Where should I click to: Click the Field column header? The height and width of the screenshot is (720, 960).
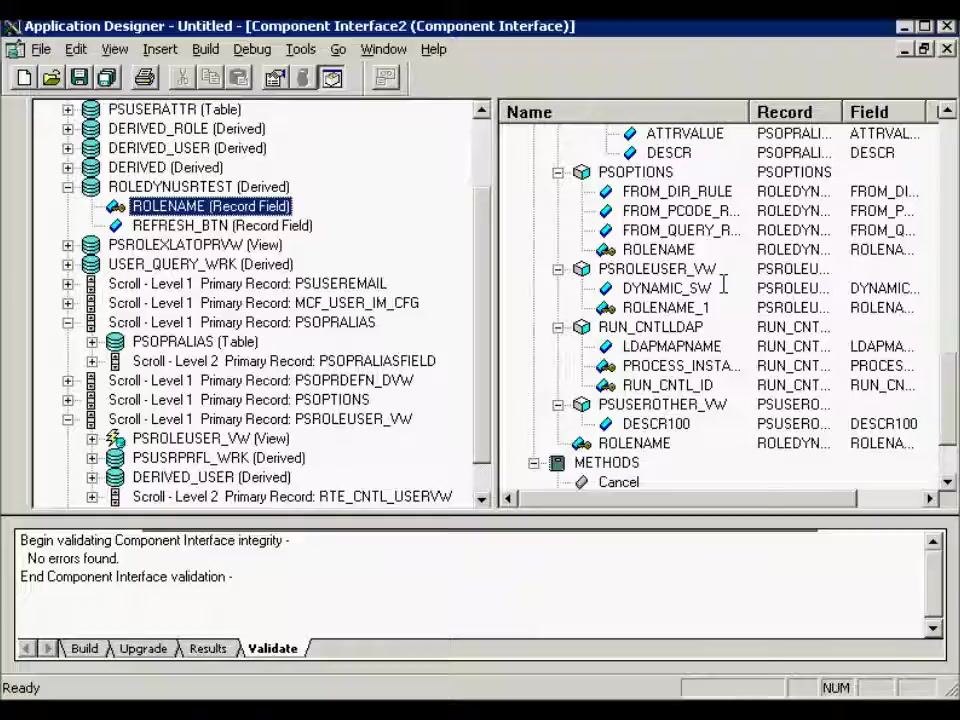pyautogui.click(x=884, y=112)
